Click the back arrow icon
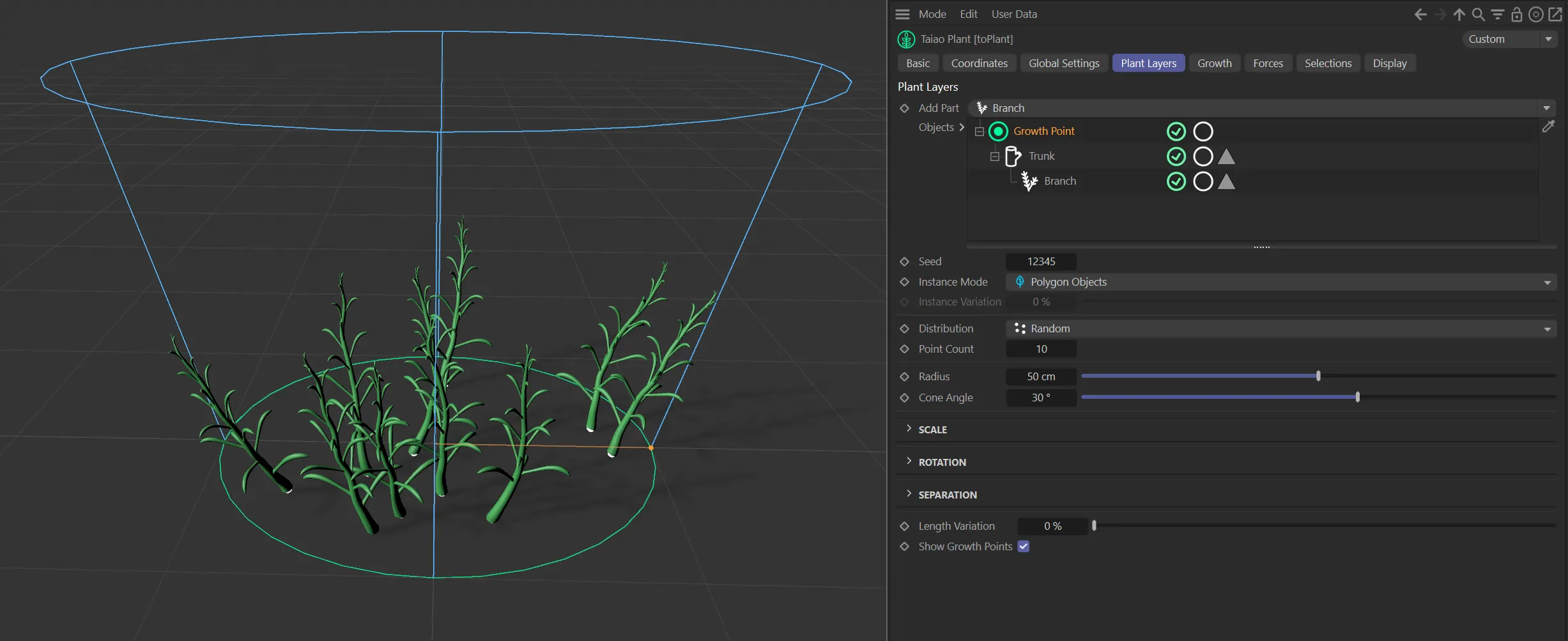1568x641 pixels. [1420, 14]
